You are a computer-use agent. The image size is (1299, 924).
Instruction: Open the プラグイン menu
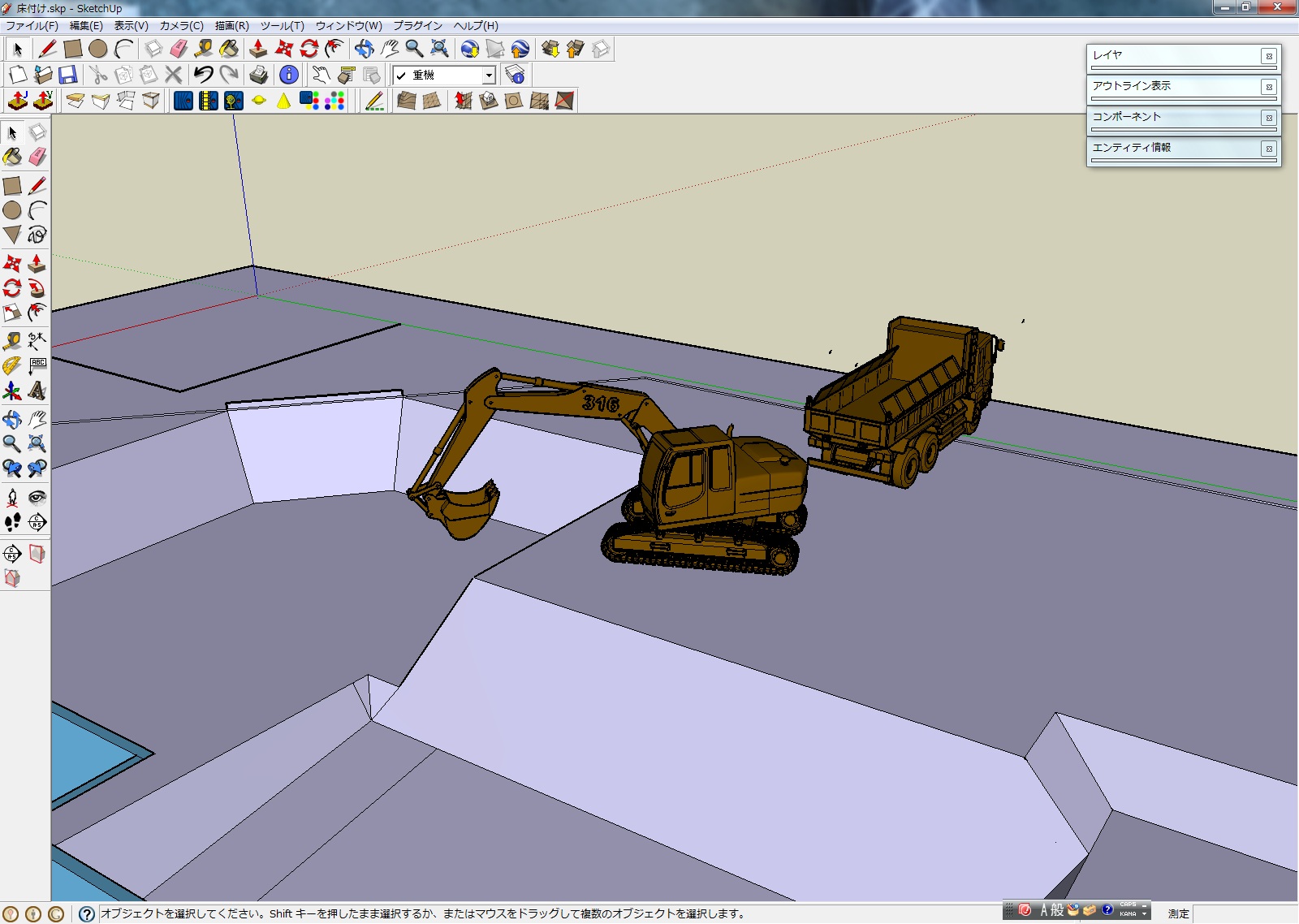tap(417, 26)
